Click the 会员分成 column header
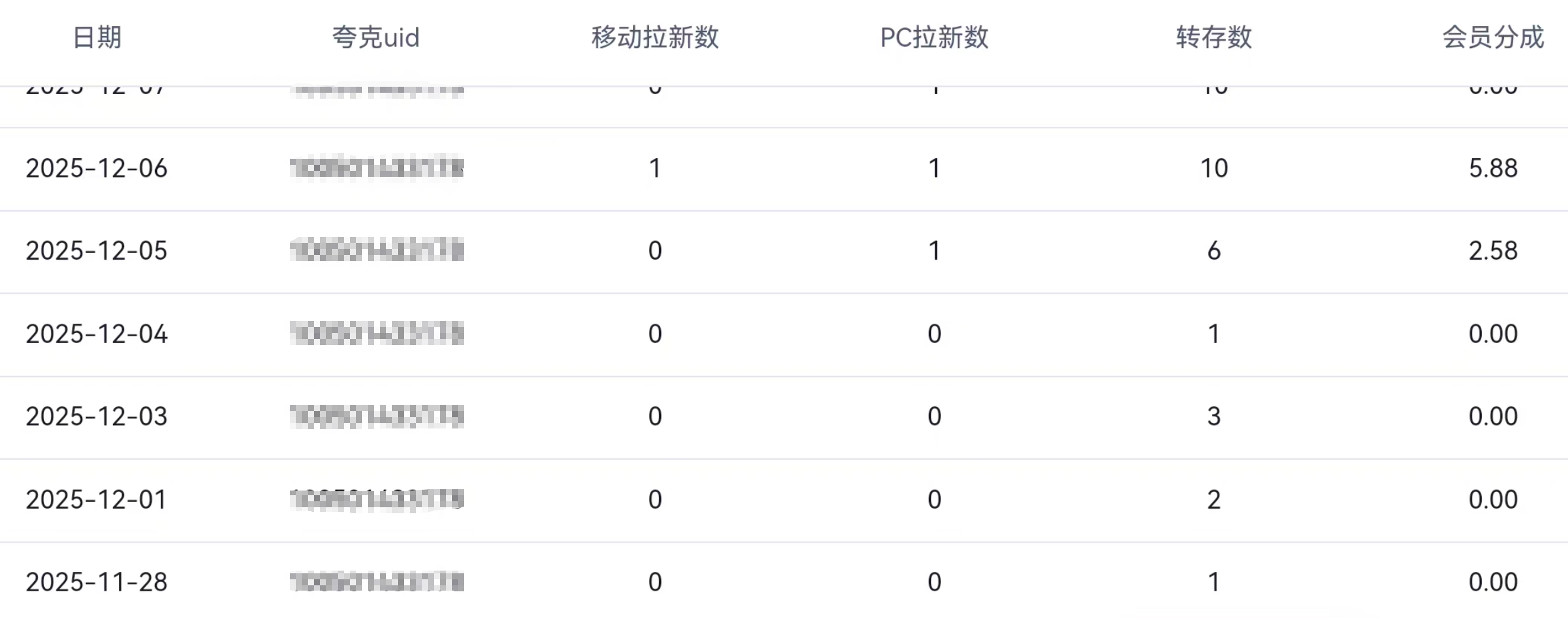 (x=1493, y=37)
